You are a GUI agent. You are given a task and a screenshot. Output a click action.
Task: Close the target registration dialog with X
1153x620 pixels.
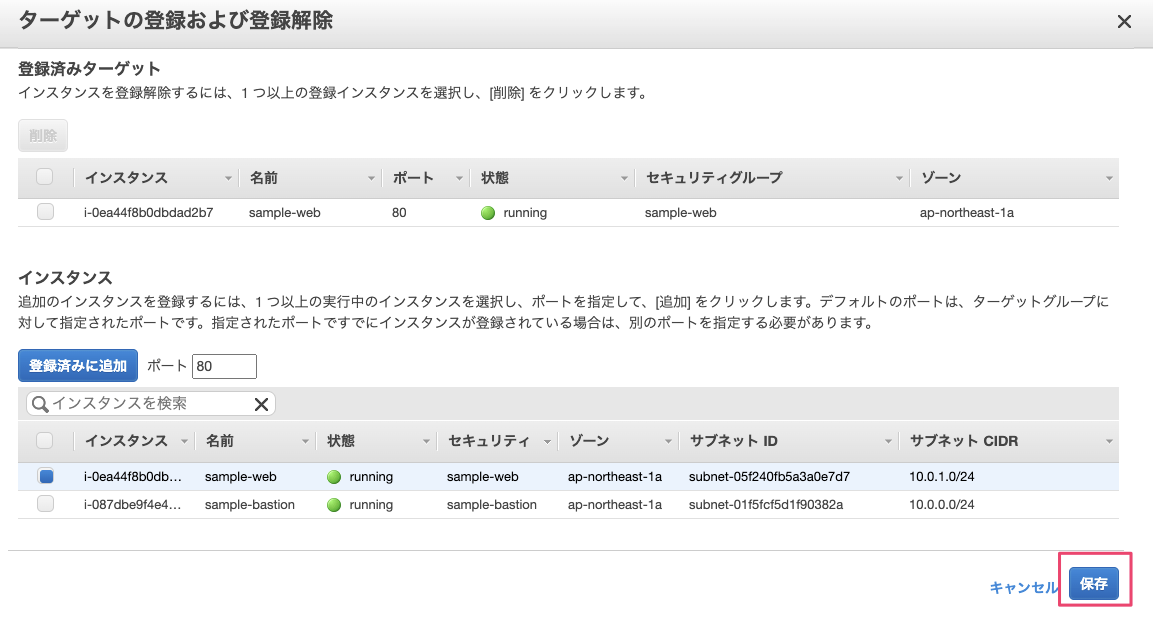pos(1124,22)
